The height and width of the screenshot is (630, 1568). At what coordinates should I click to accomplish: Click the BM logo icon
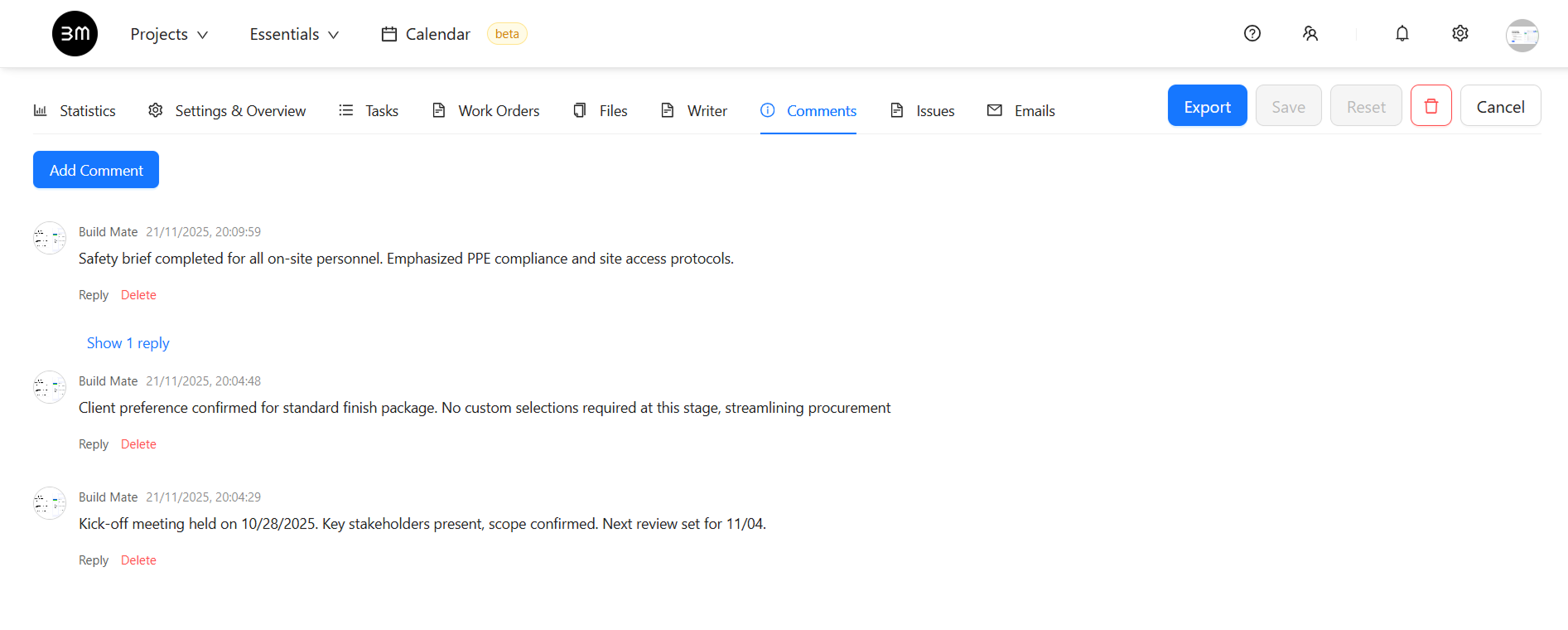pos(75,34)
